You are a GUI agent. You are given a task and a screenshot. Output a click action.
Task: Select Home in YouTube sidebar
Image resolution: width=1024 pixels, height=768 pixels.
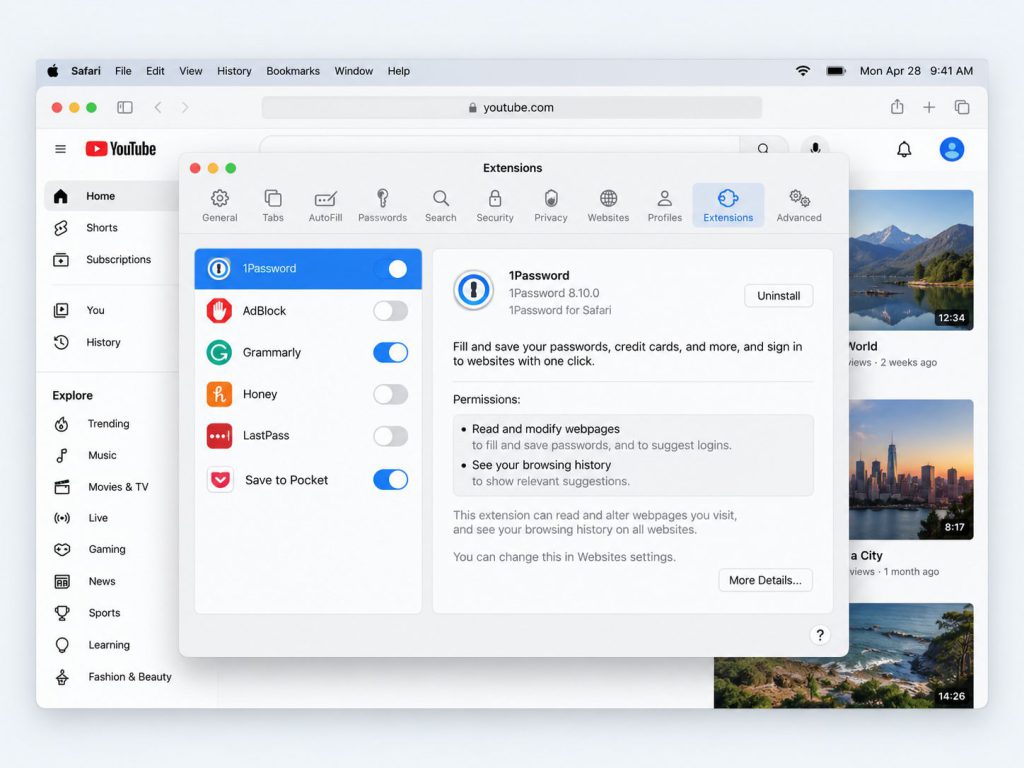coord(112,196)
